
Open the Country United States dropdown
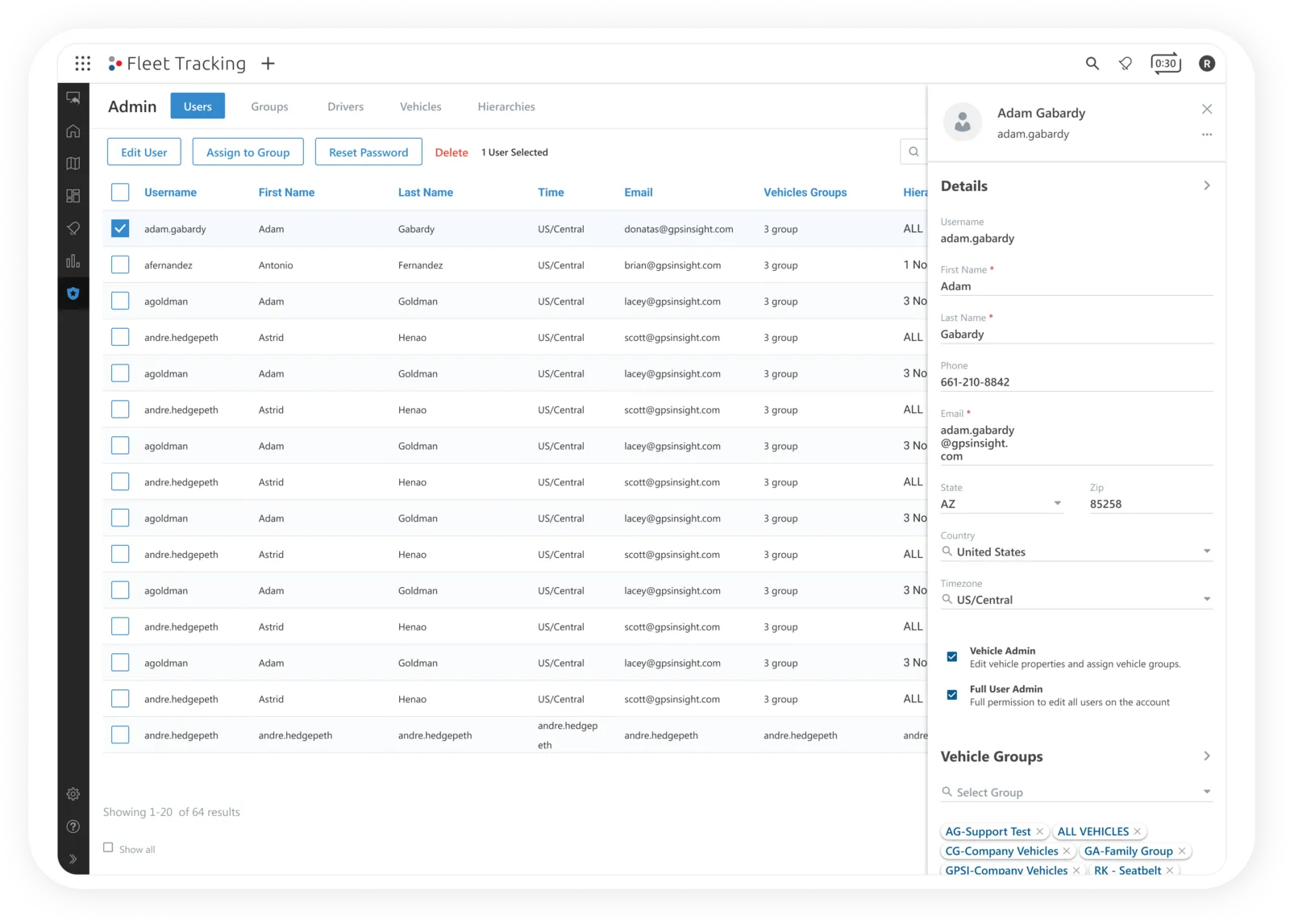1076,552
